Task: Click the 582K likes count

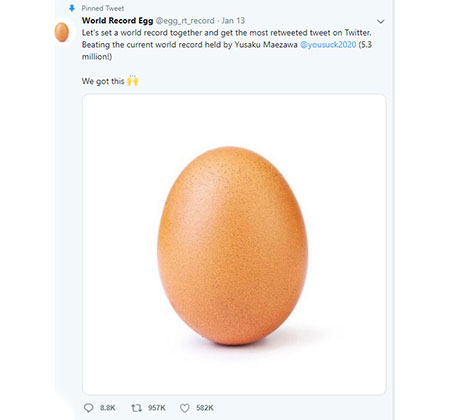Action: pyautogui.click(x=205, y=408)
